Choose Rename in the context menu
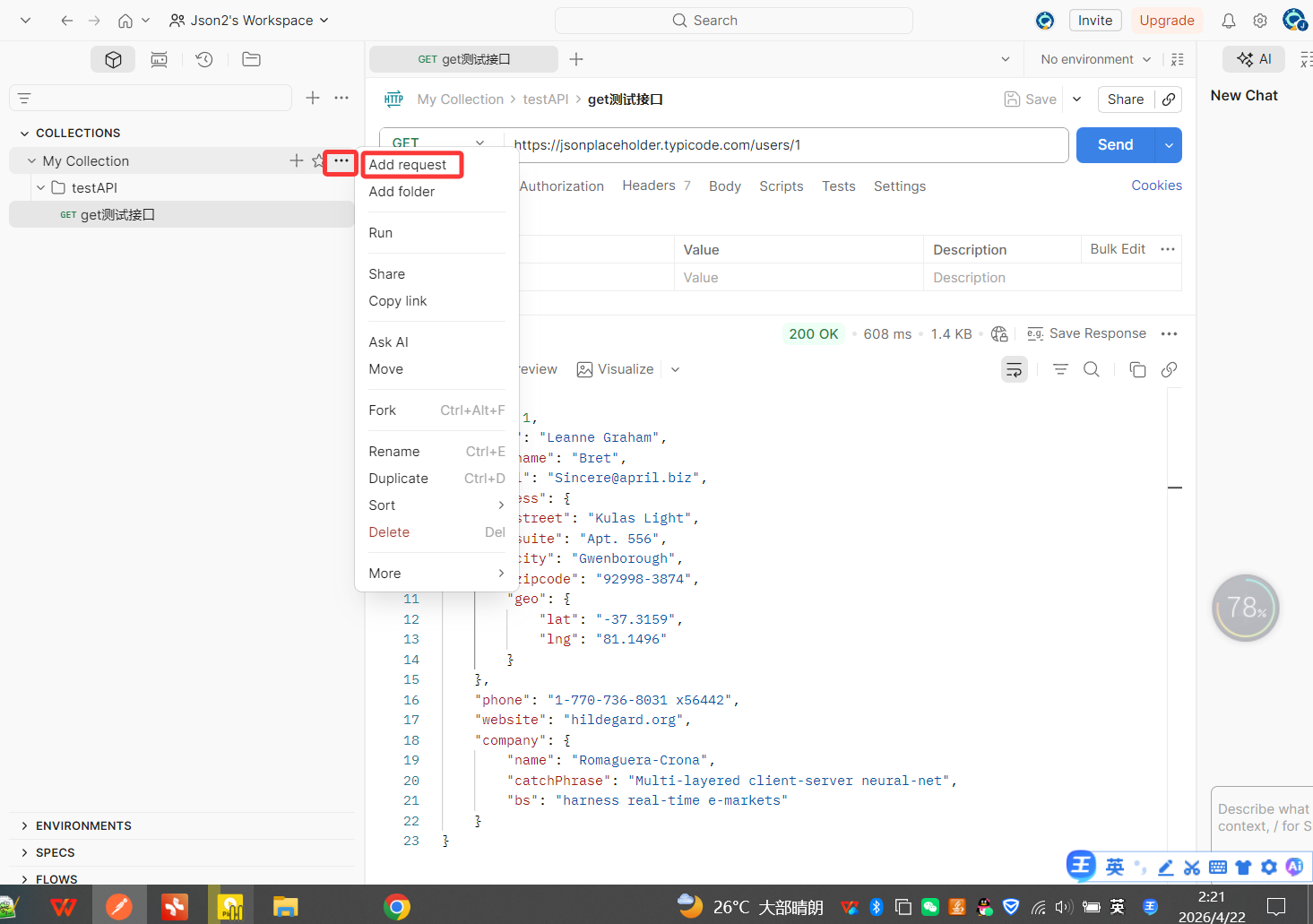Viewport: 1313px width, 924px height. (394, 452)
